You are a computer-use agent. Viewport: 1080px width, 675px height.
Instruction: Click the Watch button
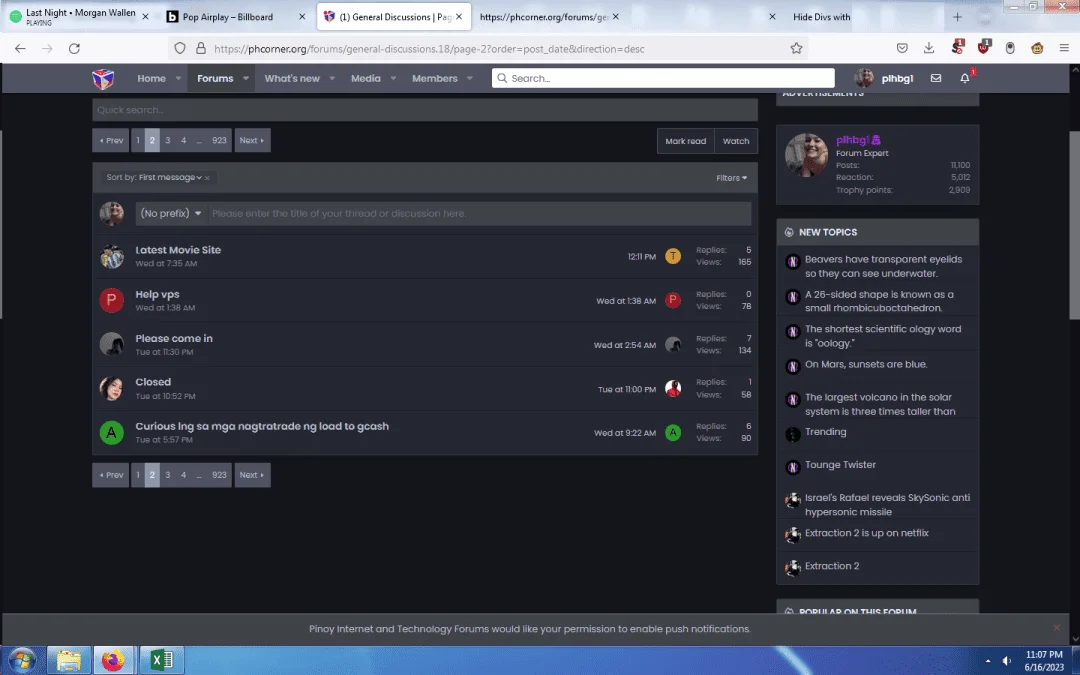pyautogui.click(x=736, y=141)
